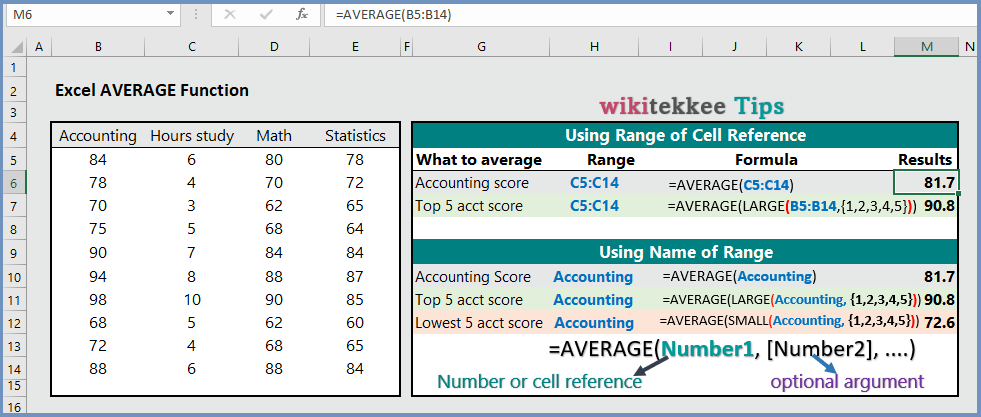Click the three-dot formula bar handle
This screenshot has height=417, width=981.
click(196, 14)
